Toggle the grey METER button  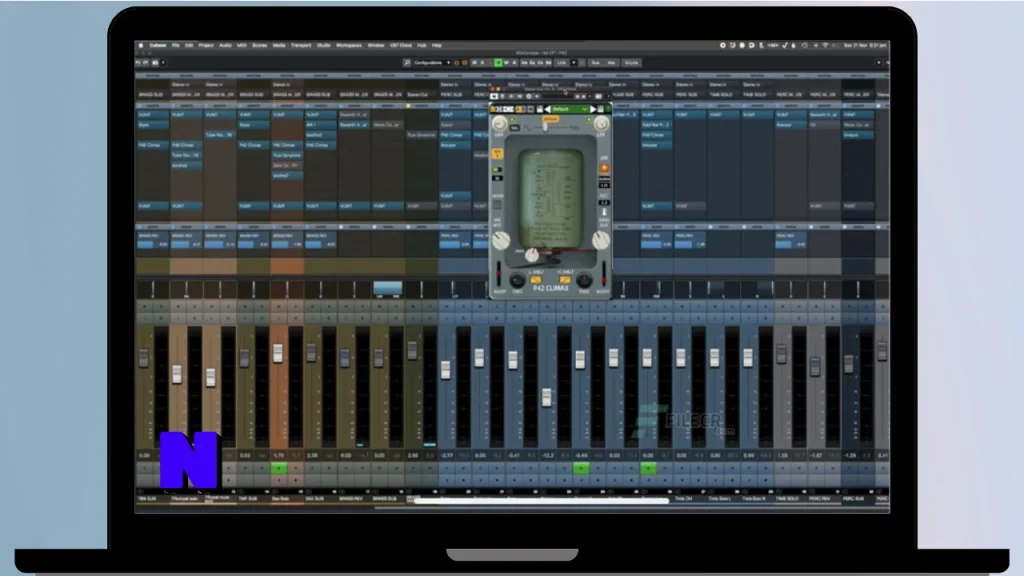498,205
